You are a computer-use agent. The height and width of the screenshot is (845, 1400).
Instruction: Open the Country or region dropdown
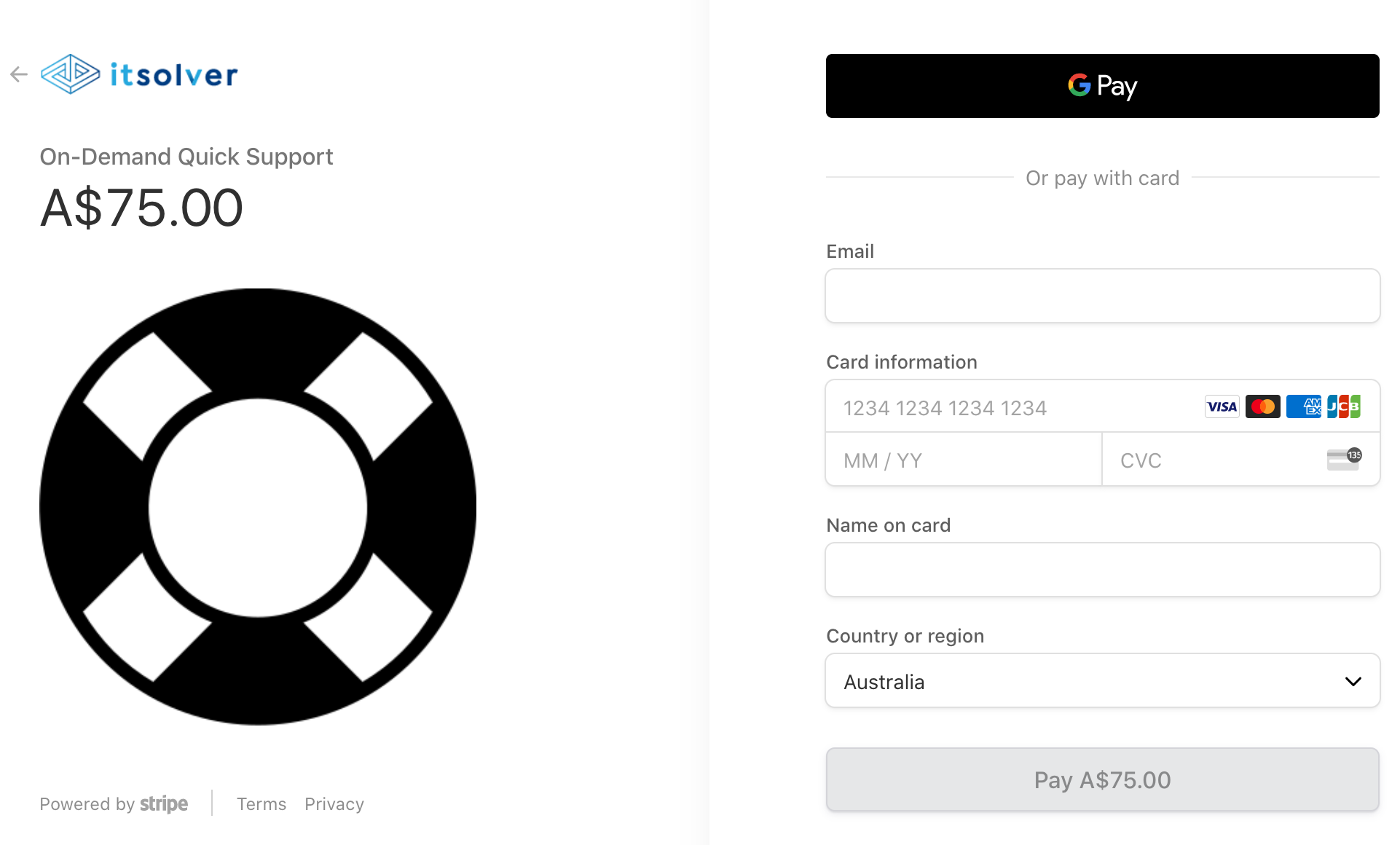1102,680
